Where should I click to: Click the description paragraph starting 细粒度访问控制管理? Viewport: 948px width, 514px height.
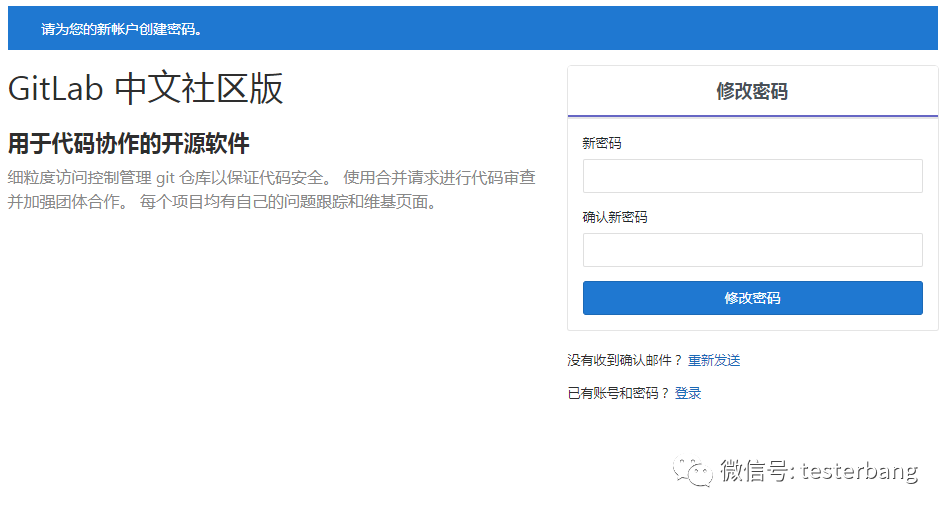pos(271,189)
